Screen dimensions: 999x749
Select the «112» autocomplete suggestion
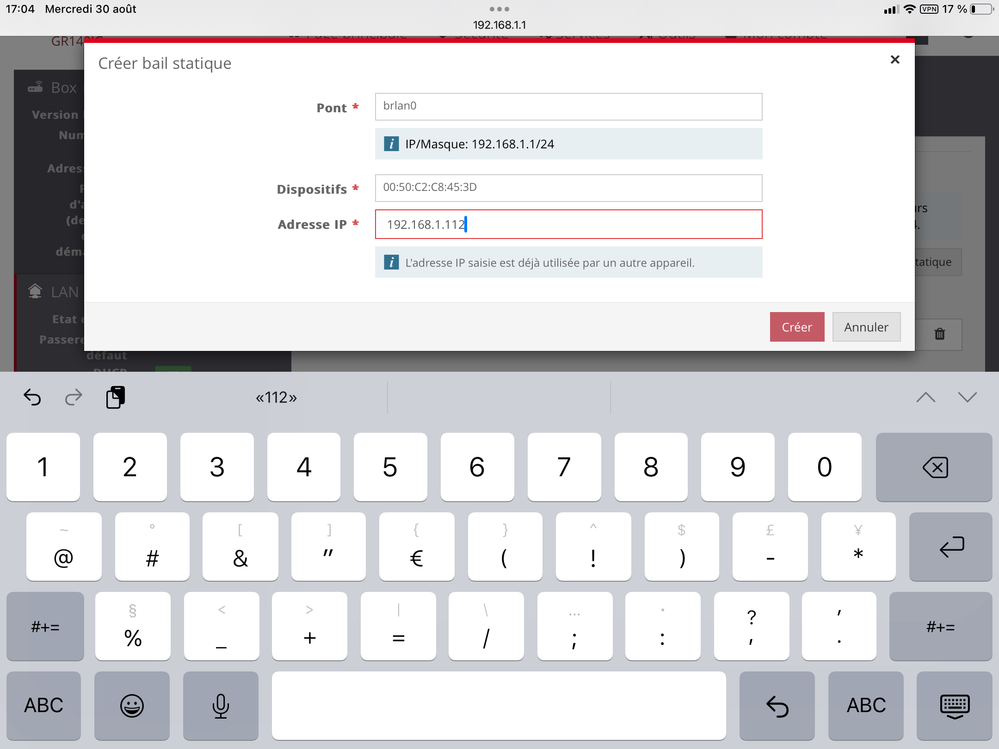pos(276,398)
